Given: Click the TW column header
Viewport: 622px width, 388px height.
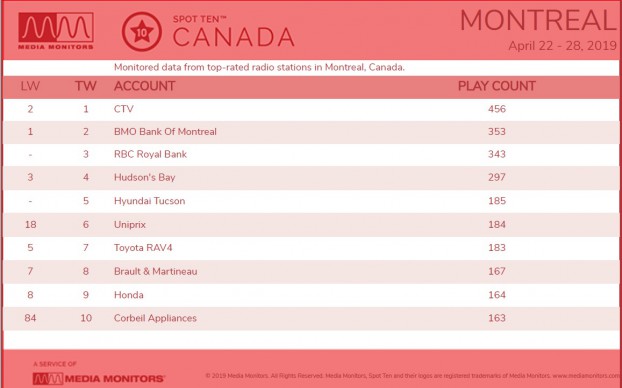Looking at the screenshot, I should coord(86,86).
